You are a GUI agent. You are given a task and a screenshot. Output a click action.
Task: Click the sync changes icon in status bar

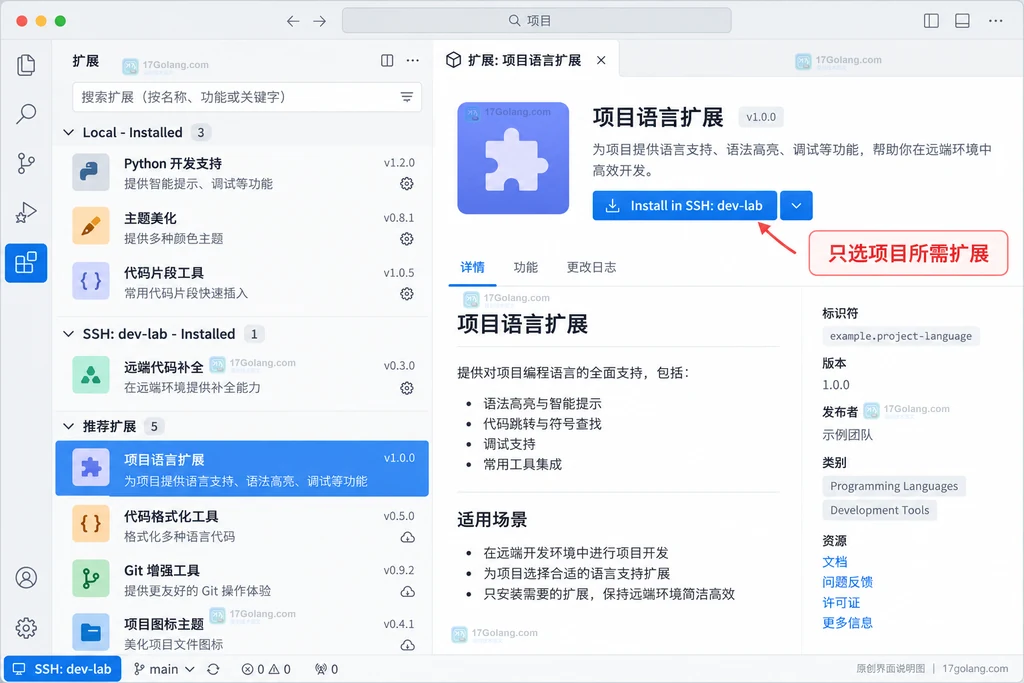(x=213, y=669)
